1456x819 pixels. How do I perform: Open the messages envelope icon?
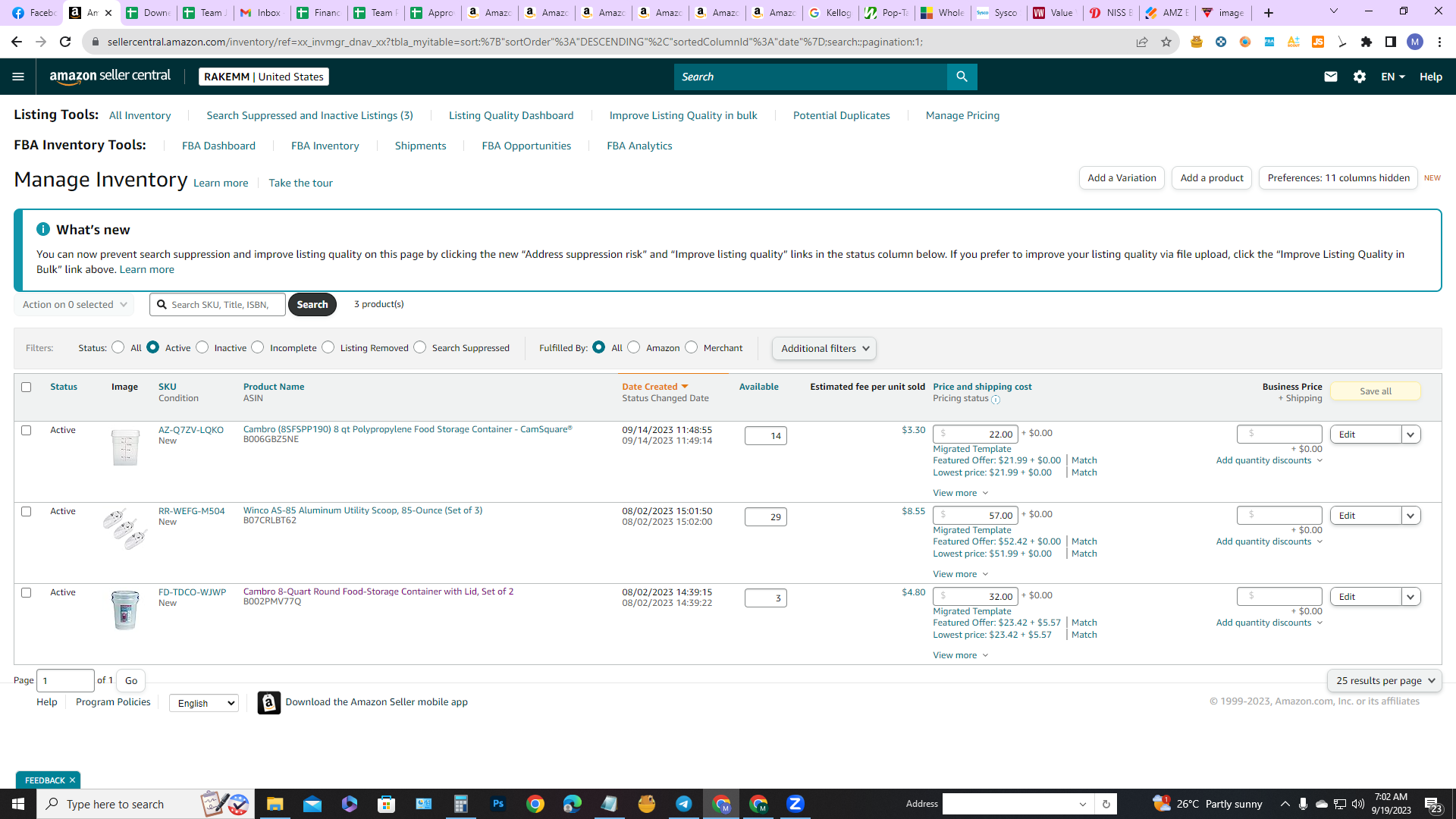[x=1330, y=77]
